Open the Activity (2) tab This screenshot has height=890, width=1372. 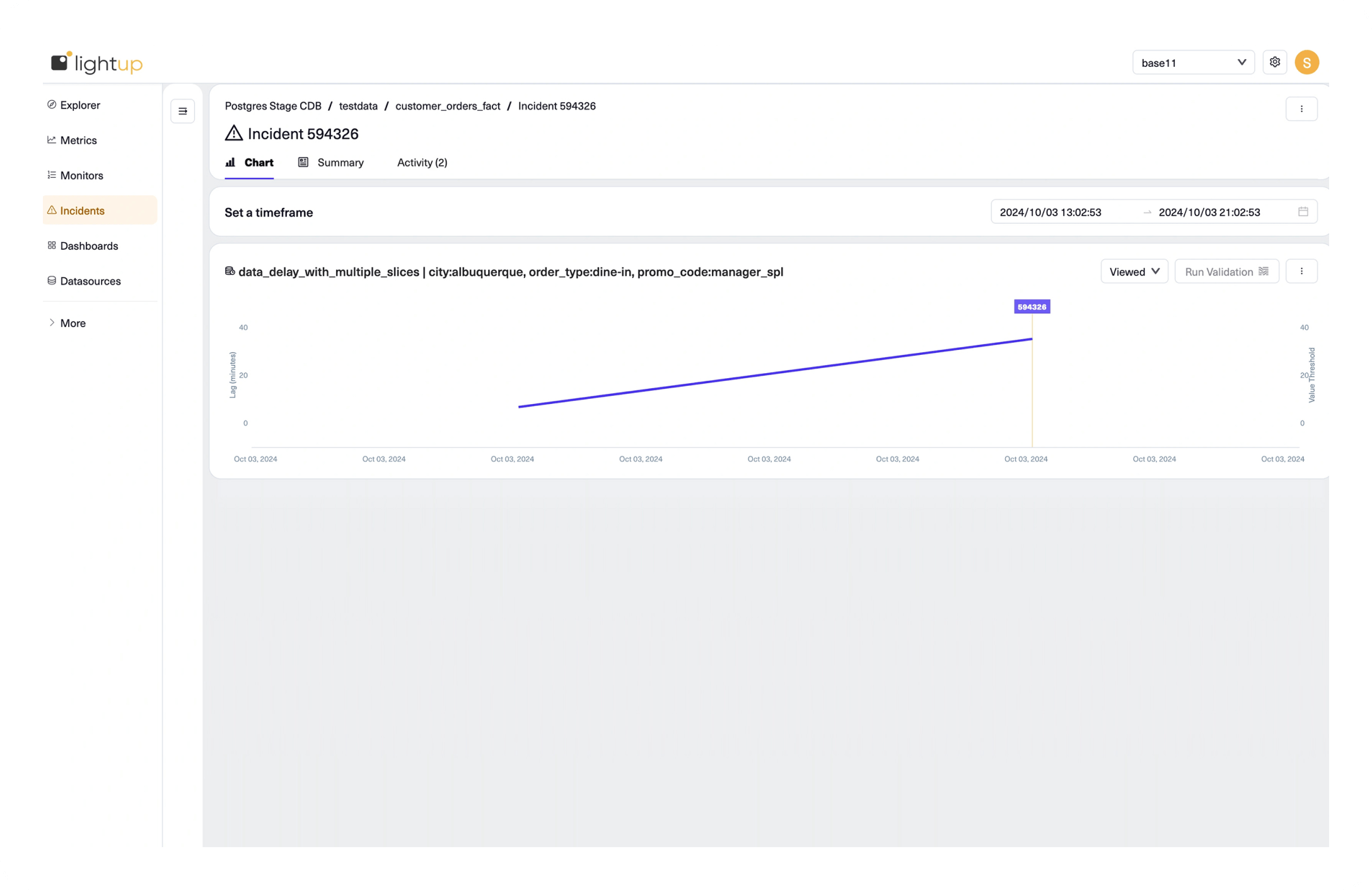422,163
